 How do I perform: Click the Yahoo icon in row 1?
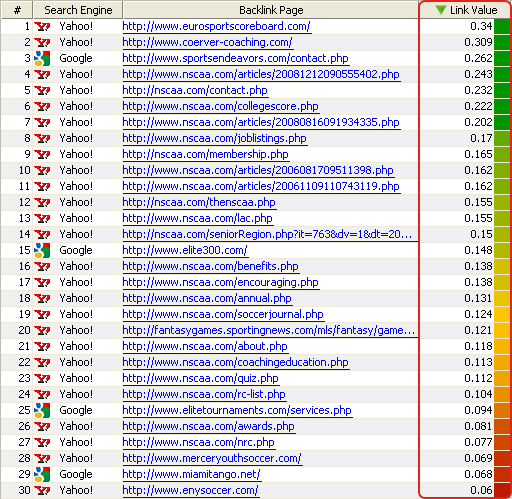coord(42,26)
